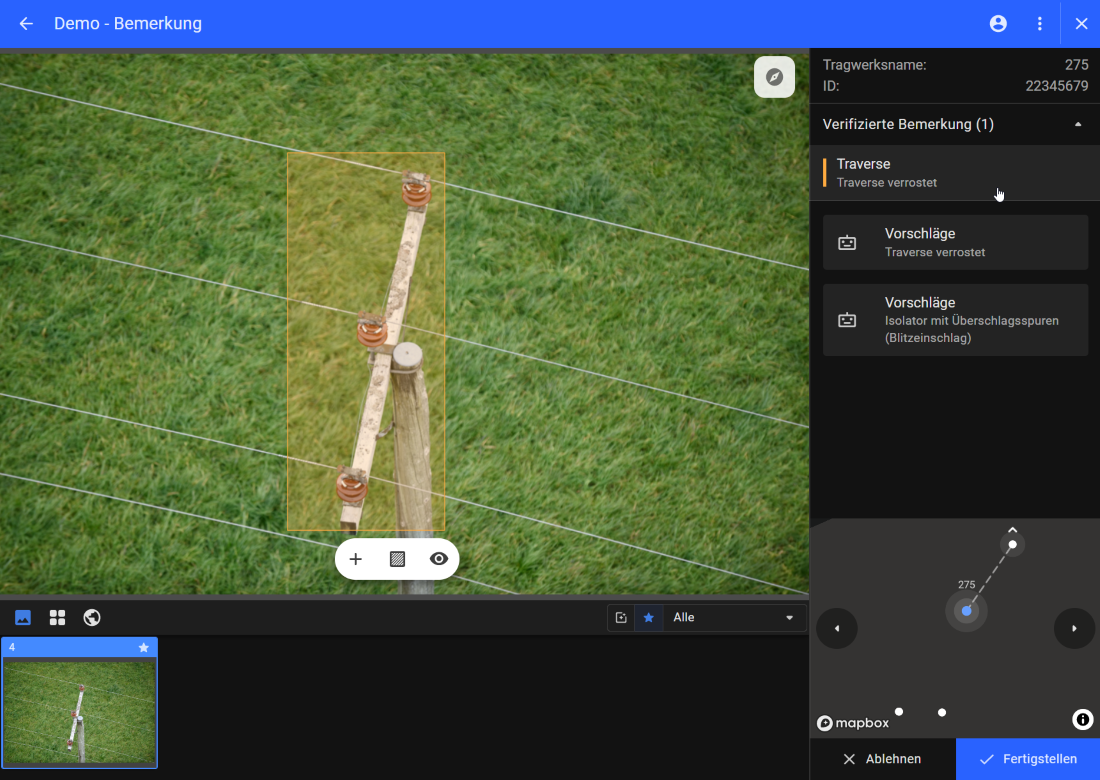Click the Fertigstellen button

[x=1028, y=759]
